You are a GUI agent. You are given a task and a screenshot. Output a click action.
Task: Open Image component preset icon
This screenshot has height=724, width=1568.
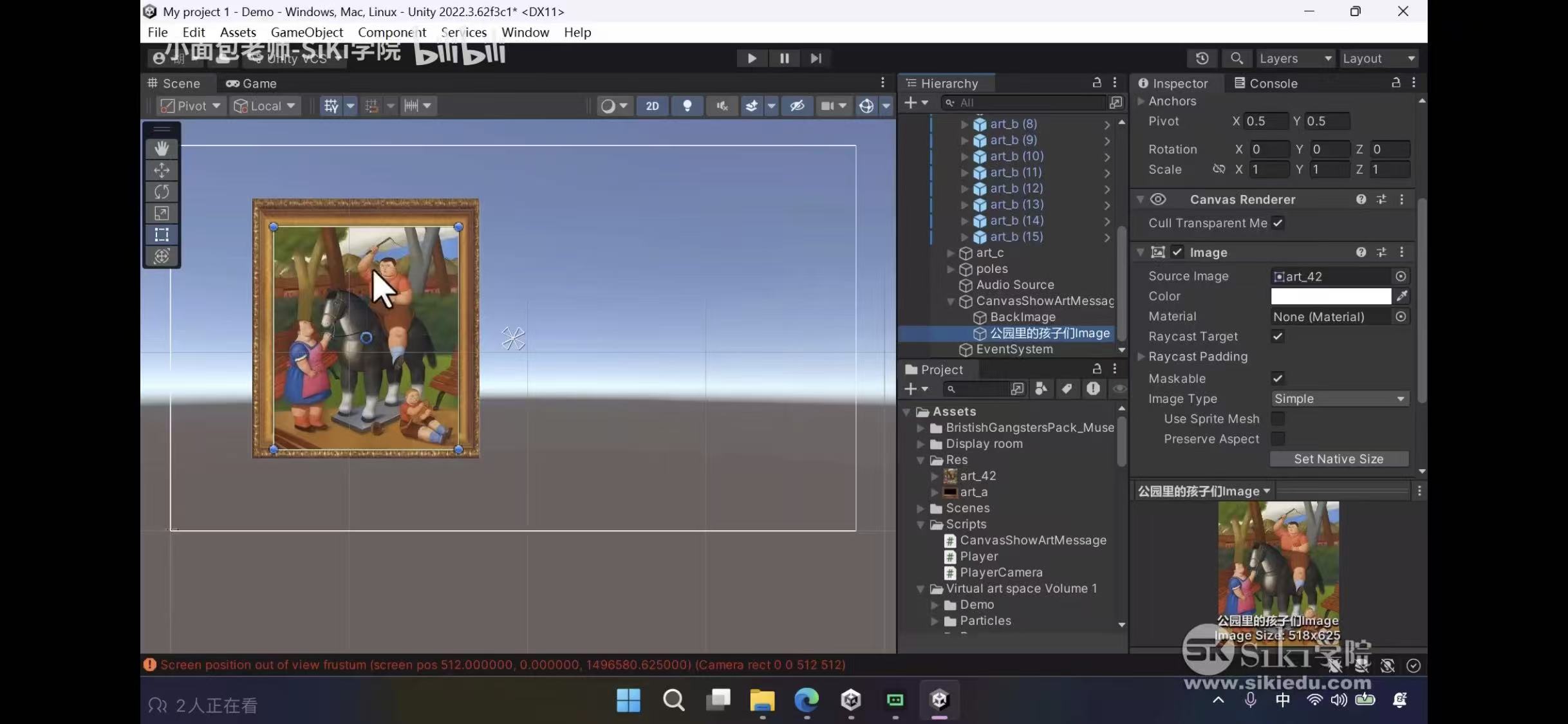pyautogui.click(x=1381, y=252)
